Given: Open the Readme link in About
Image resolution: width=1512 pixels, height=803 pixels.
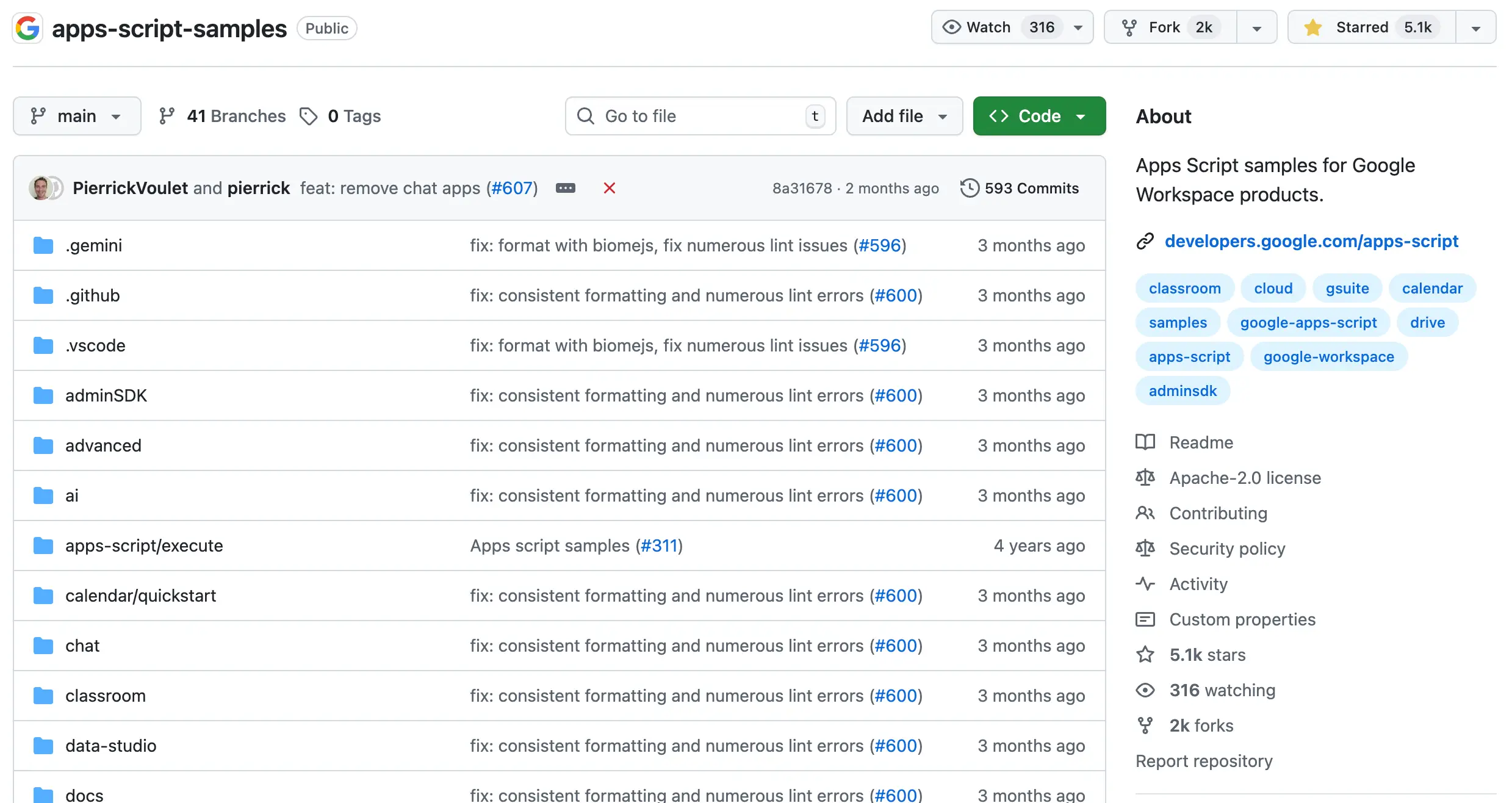Looking at the screenshot, I should [1201, 442].
